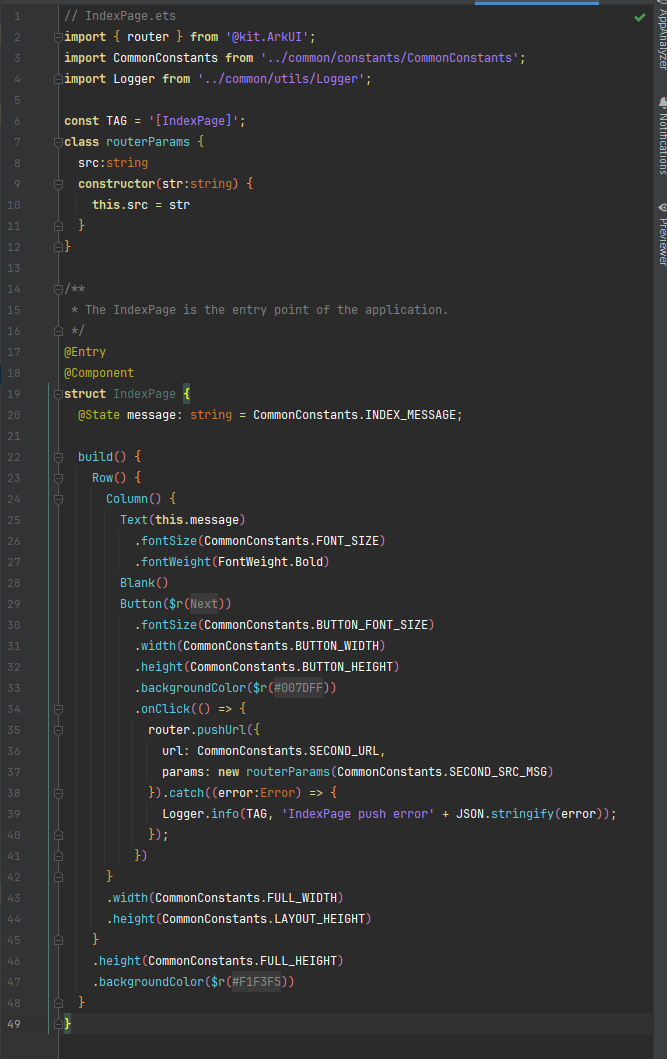Click 'this.src = str' statement
667x1059 pixels.
(x=141, y=205)
